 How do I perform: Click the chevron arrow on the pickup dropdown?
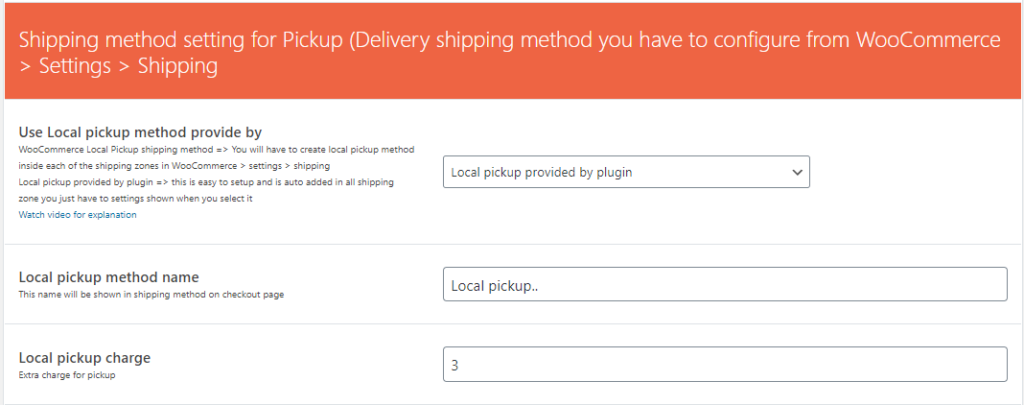click(797, 172)
